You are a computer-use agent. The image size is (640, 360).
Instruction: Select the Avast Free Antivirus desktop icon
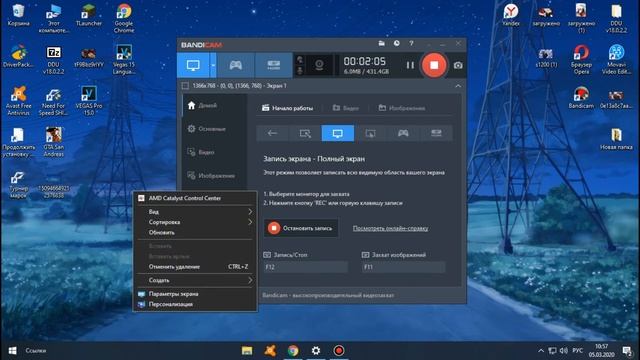click(18, 101)
